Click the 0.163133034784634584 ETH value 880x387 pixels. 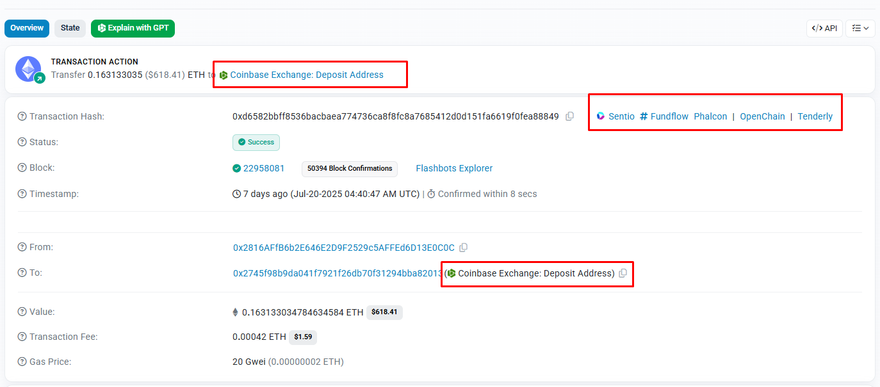[x=302, y=312]
